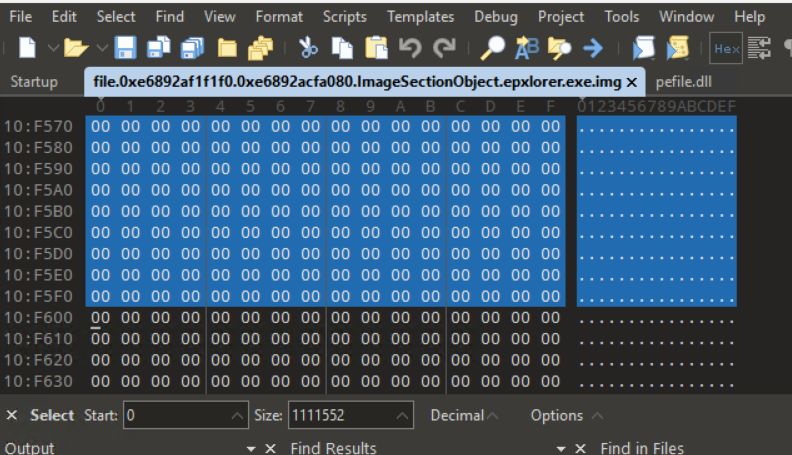
Task: Expand the Size field history arrow
Action: click(403, 415)
